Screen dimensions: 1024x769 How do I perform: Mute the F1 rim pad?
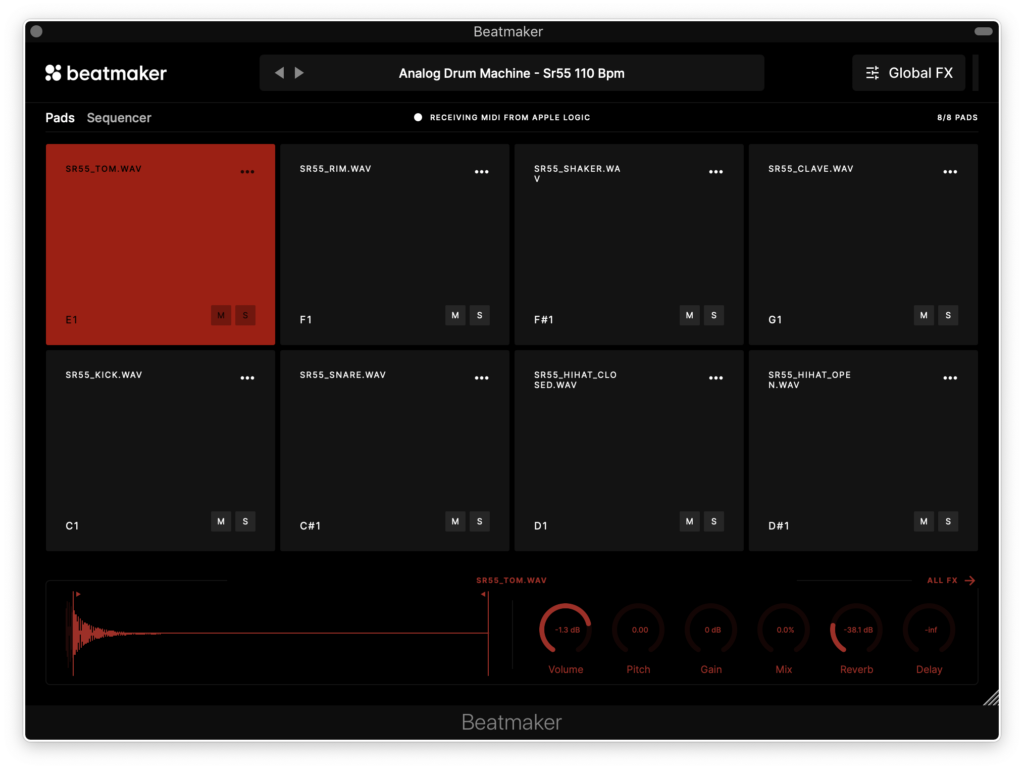coord(455,315)
